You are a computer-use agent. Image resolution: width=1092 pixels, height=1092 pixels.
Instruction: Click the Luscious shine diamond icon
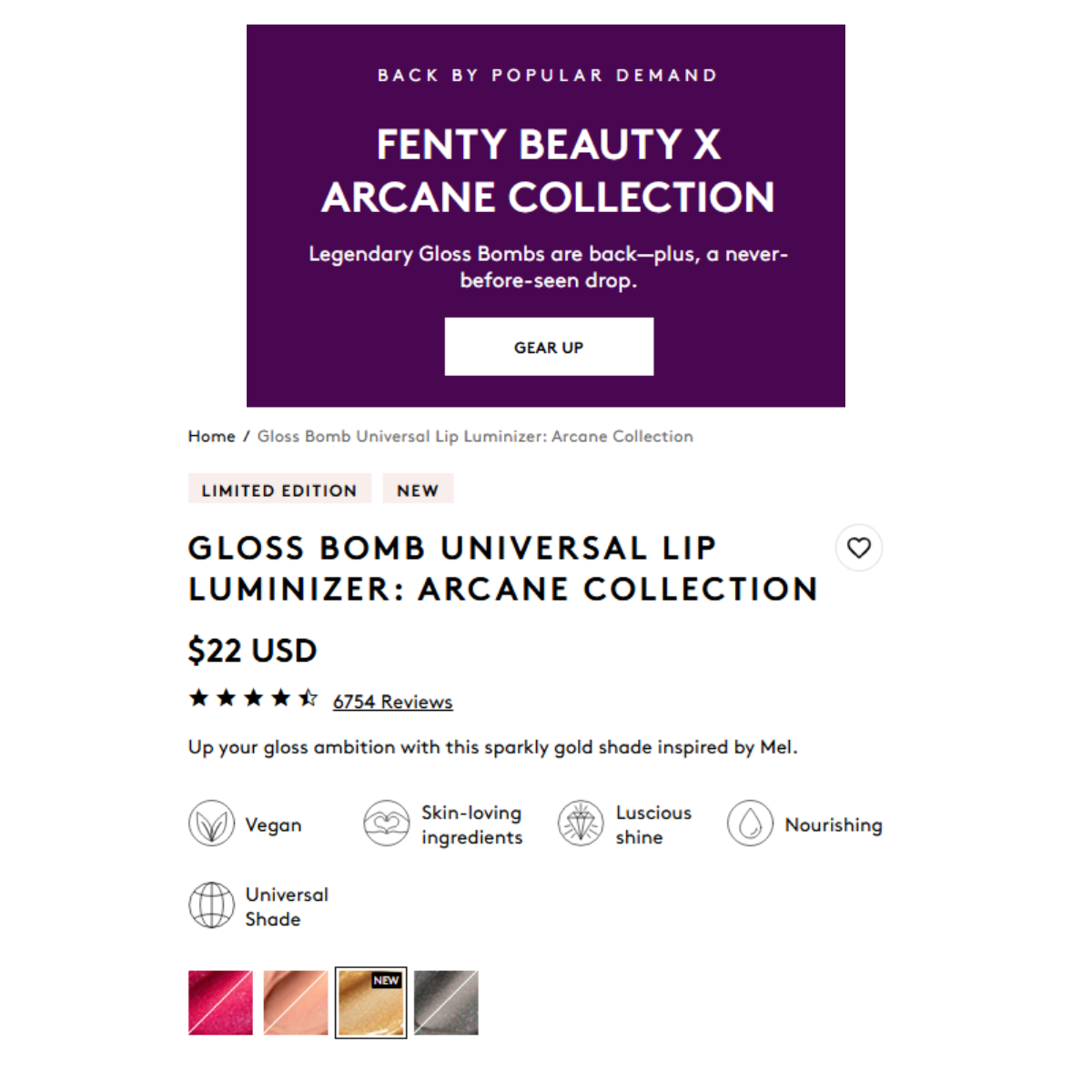(x=580, y=824)
